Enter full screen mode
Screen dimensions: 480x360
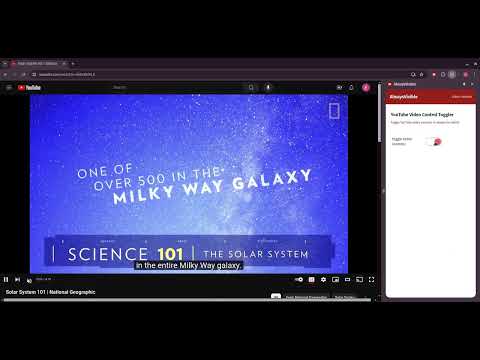click(x=371, y=279)
